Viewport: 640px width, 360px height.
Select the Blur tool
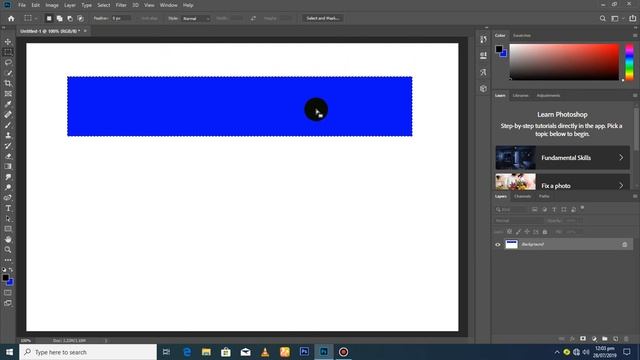click(x=8, y=177)
